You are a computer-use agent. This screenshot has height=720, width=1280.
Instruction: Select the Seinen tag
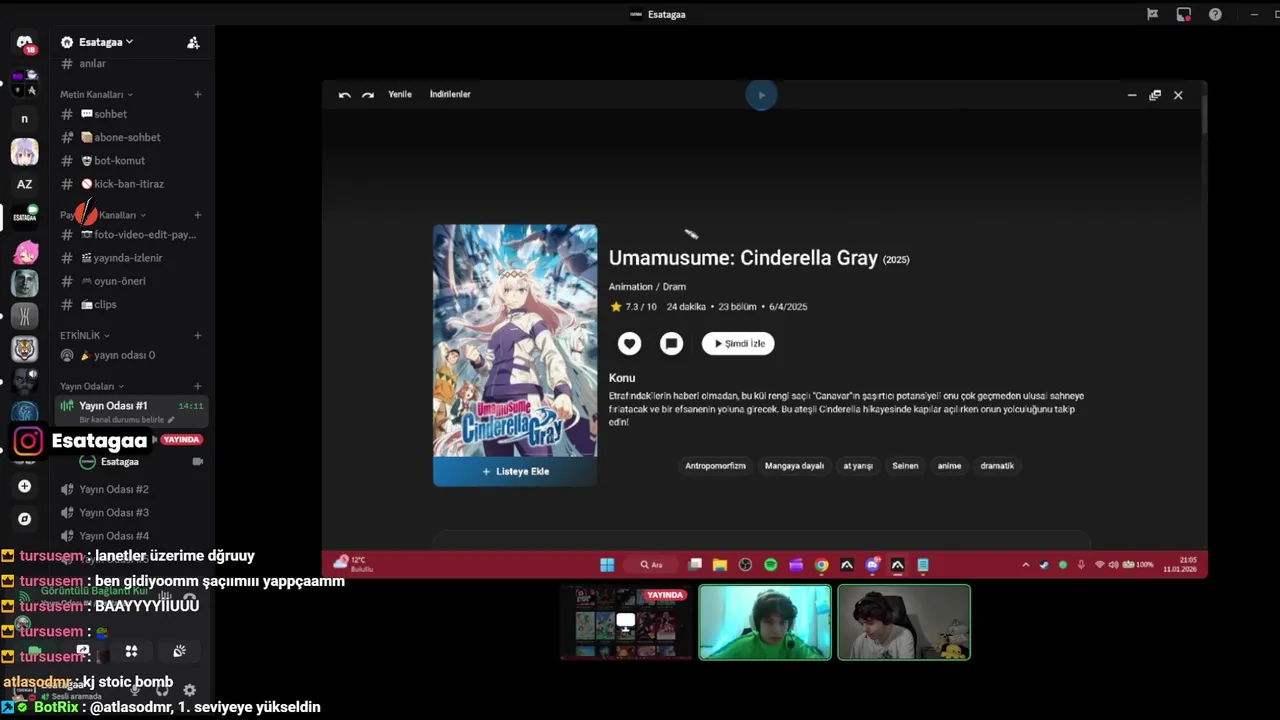point(905,466)
